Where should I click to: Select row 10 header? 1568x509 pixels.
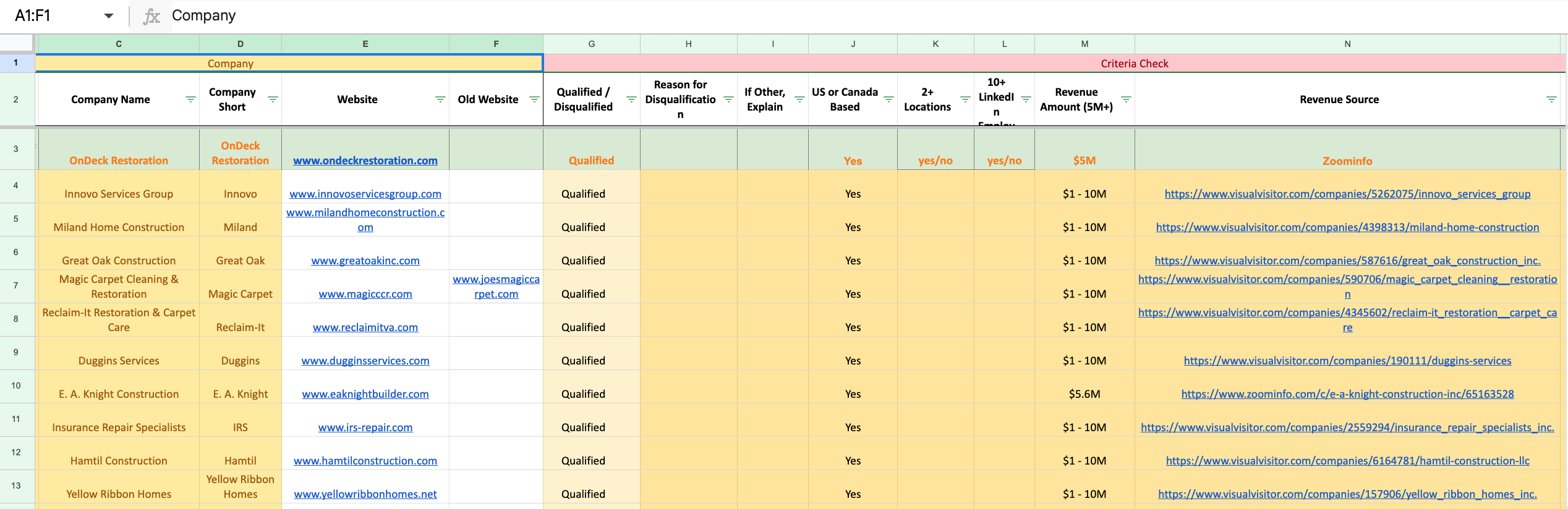click(16, 386)
